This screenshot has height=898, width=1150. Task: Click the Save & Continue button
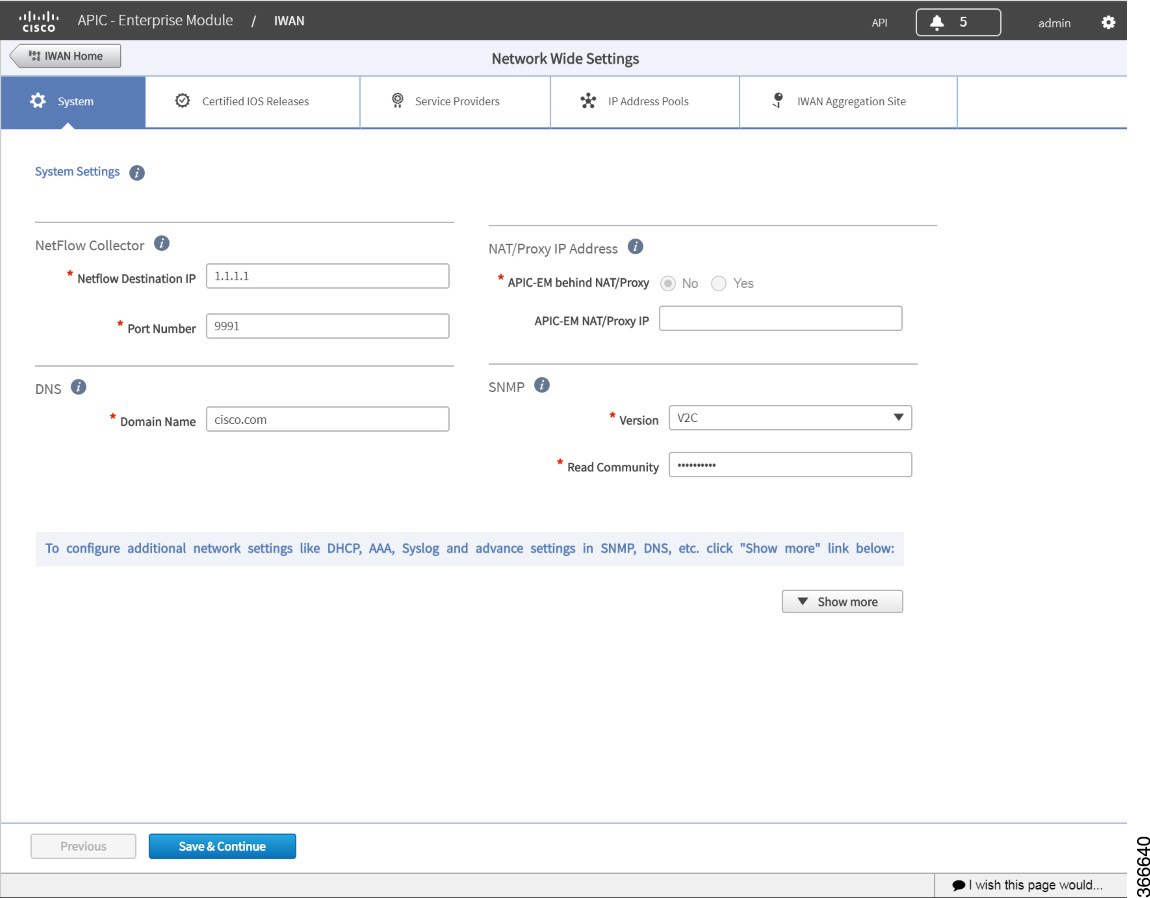pos(222,846)
